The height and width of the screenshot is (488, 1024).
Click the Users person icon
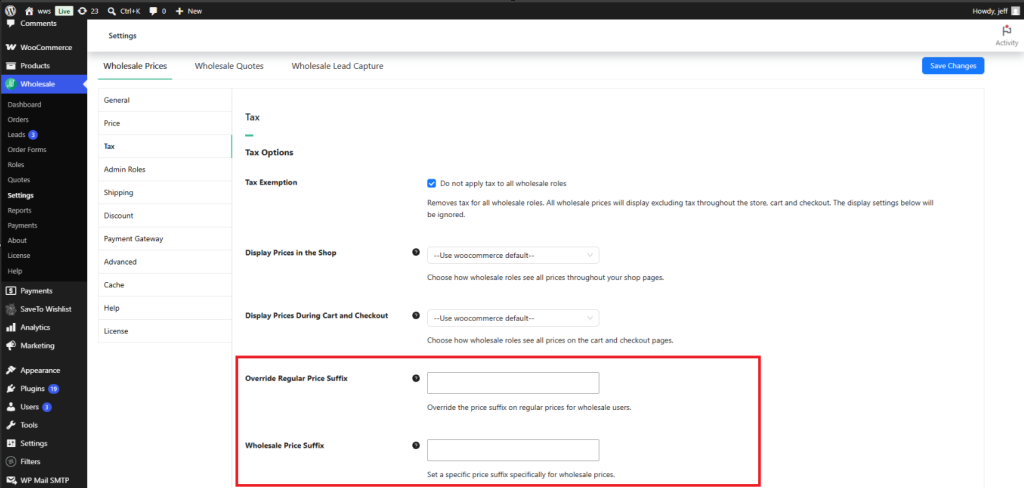10,406
